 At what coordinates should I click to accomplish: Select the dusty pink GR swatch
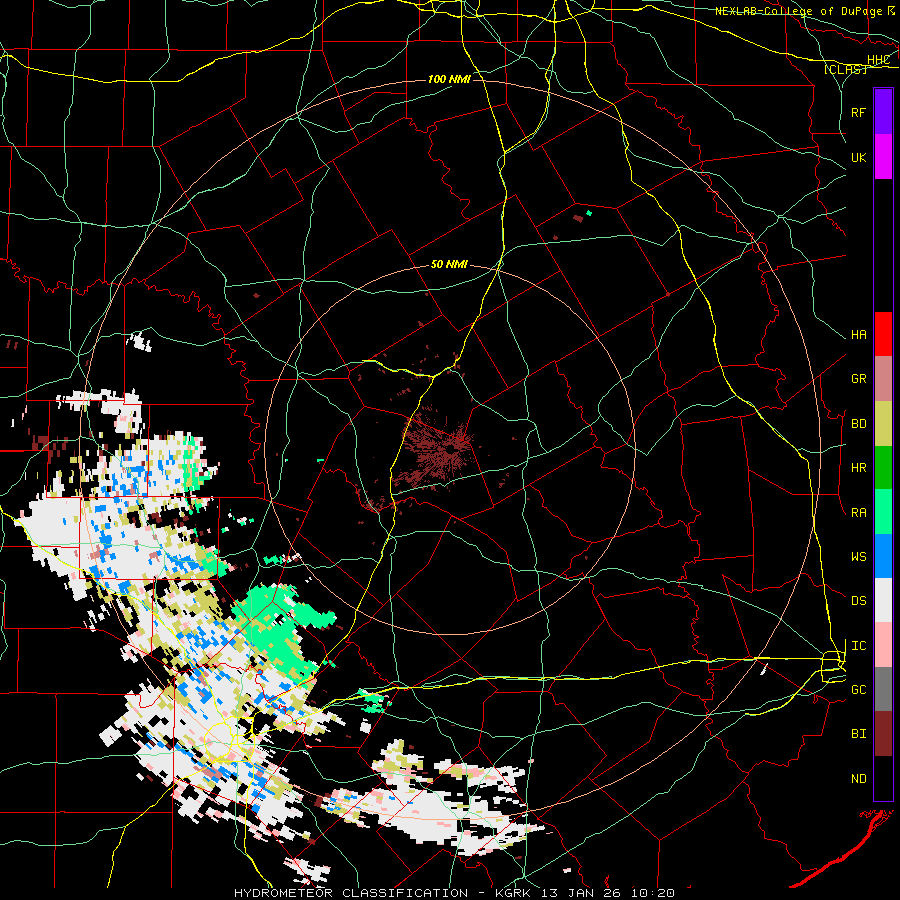pyautogui.click(x=883, y=379)
